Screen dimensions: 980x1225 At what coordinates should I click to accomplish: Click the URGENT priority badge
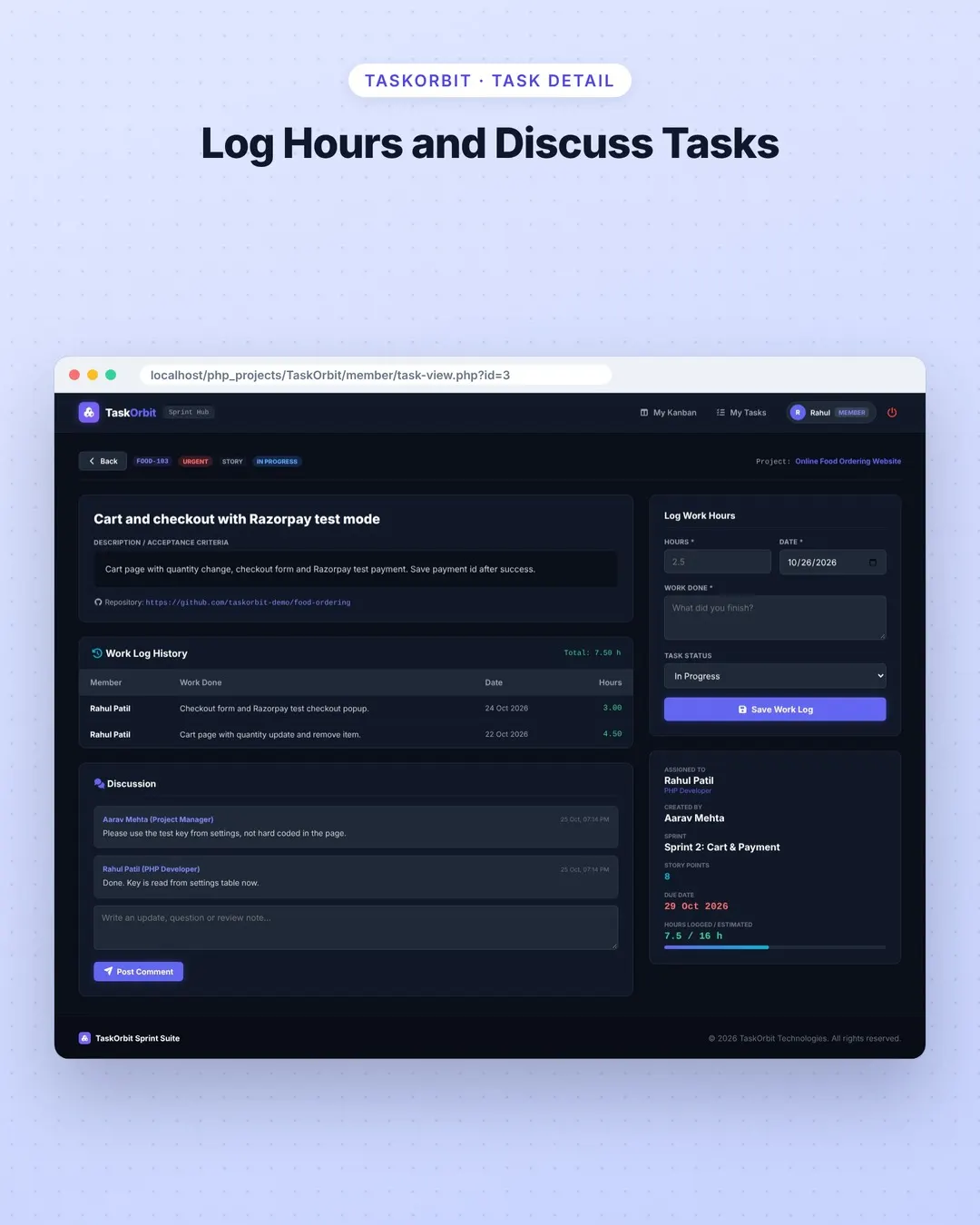coord(195,461)
